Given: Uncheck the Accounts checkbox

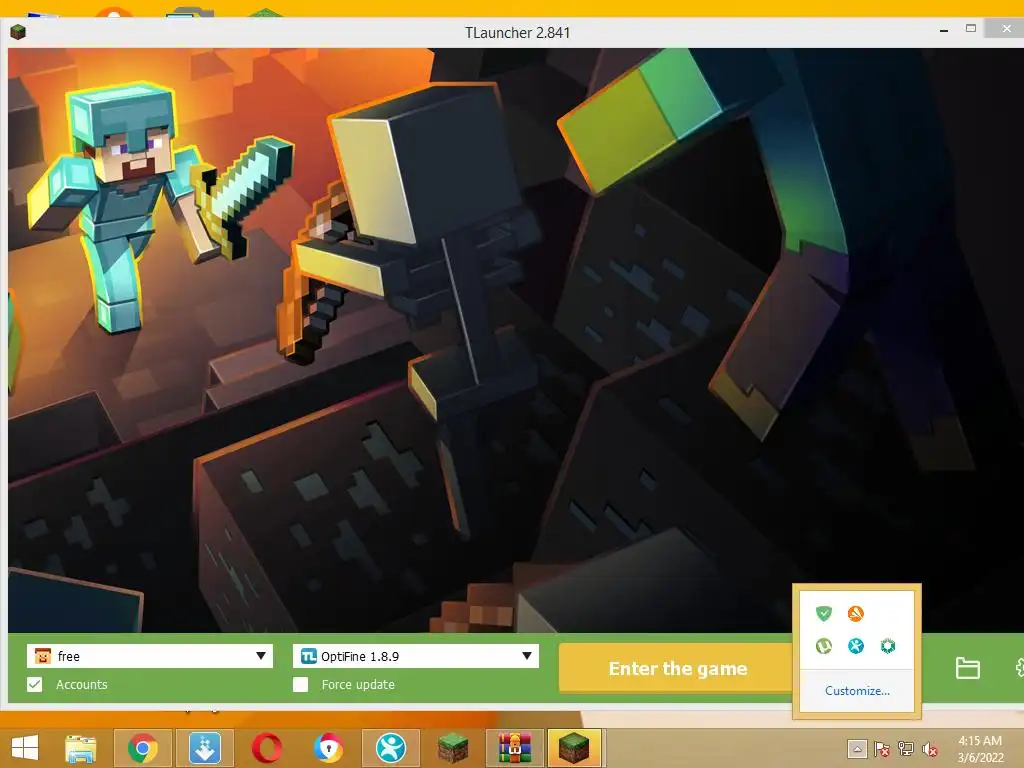Looking at the screenshot, I should (x=35, y=684).
